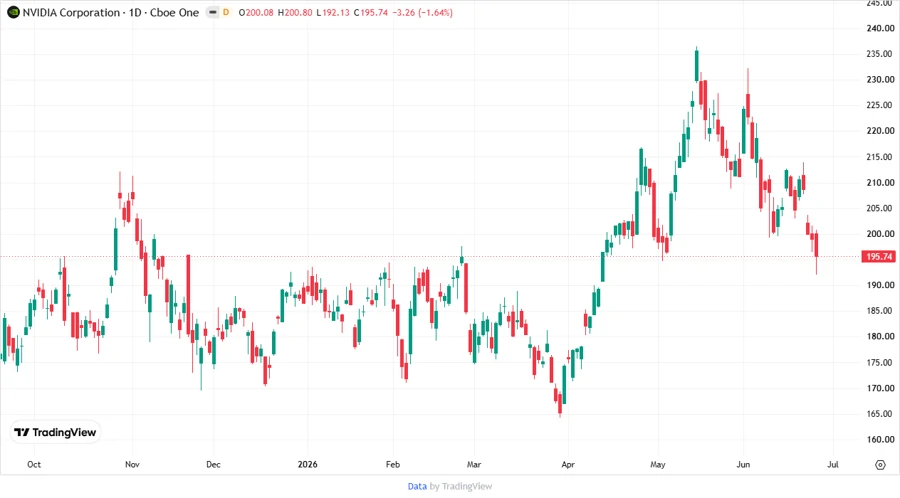This screenshot has height=498, width=900.
Task: Click the tallest green candle peaking near 235
Action: 697,65
